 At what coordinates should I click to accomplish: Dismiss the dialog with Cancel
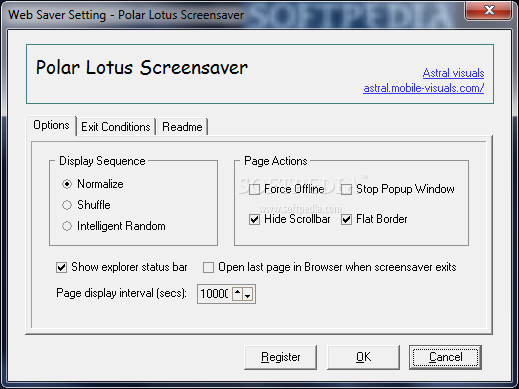(446, 357)
